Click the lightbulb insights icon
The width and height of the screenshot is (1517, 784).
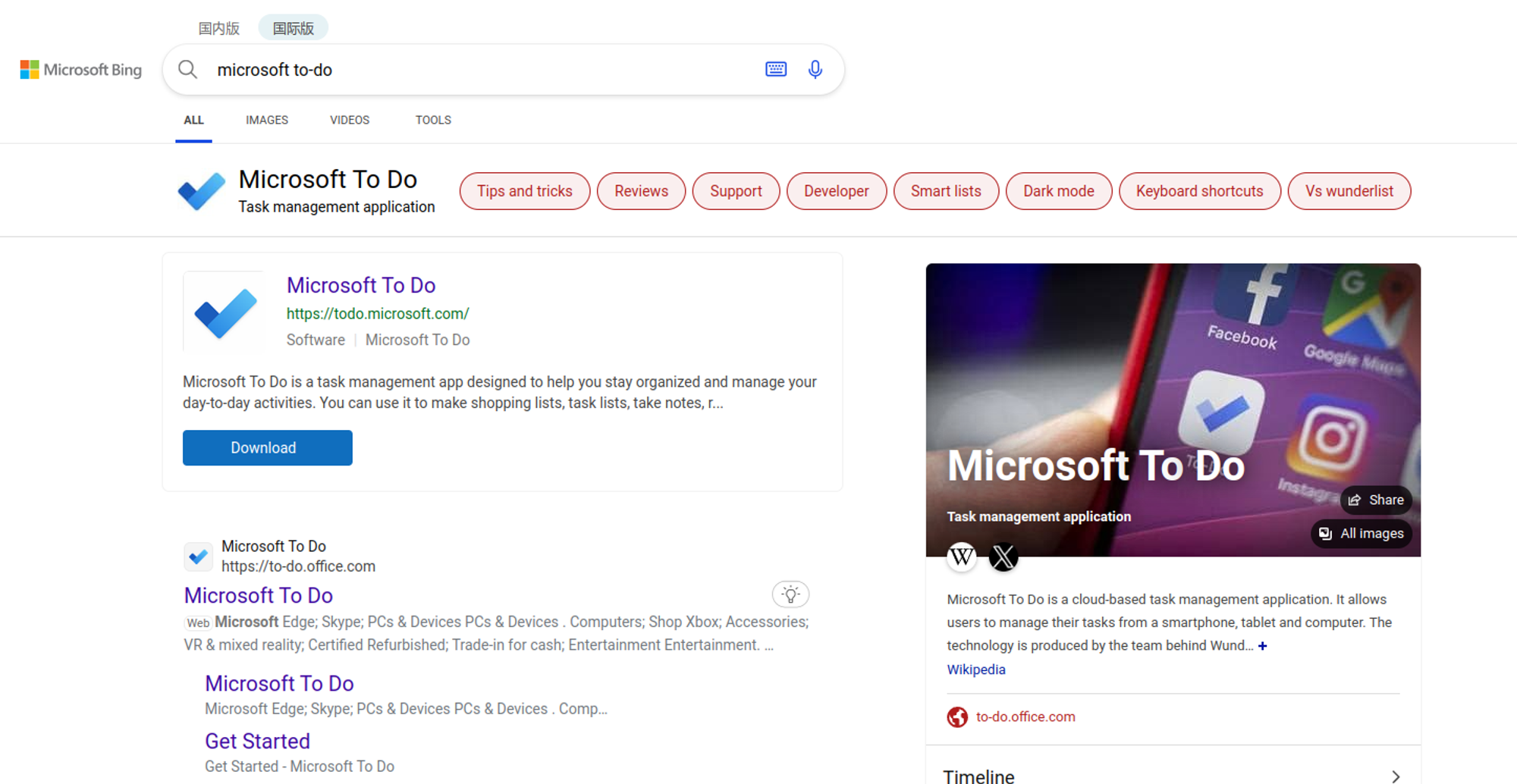click(790, 594)
